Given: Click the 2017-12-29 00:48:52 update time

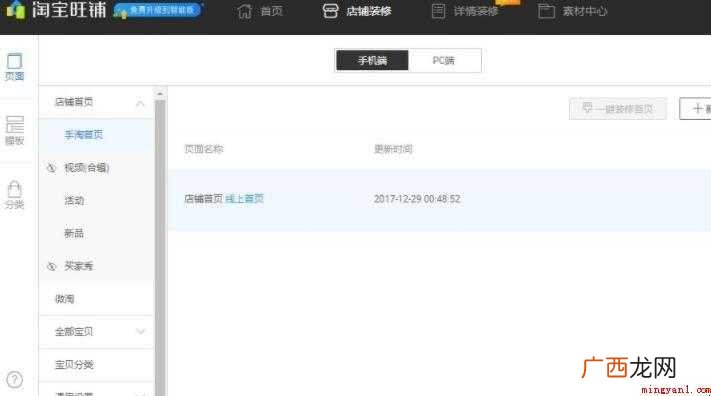Looking at the screenshot, I should pos(417,199).
